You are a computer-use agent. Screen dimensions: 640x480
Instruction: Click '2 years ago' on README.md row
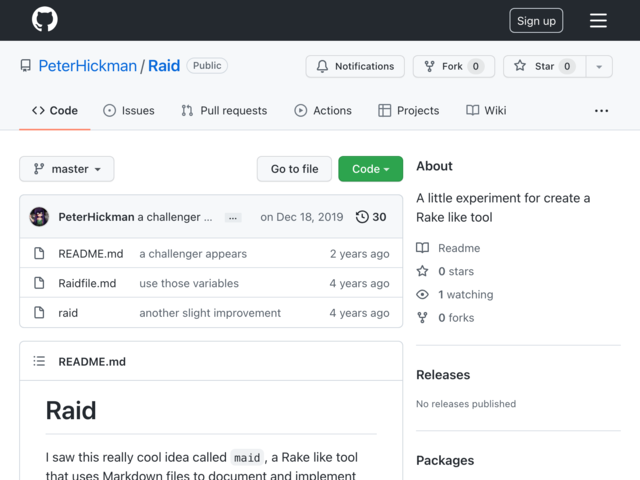360,254
